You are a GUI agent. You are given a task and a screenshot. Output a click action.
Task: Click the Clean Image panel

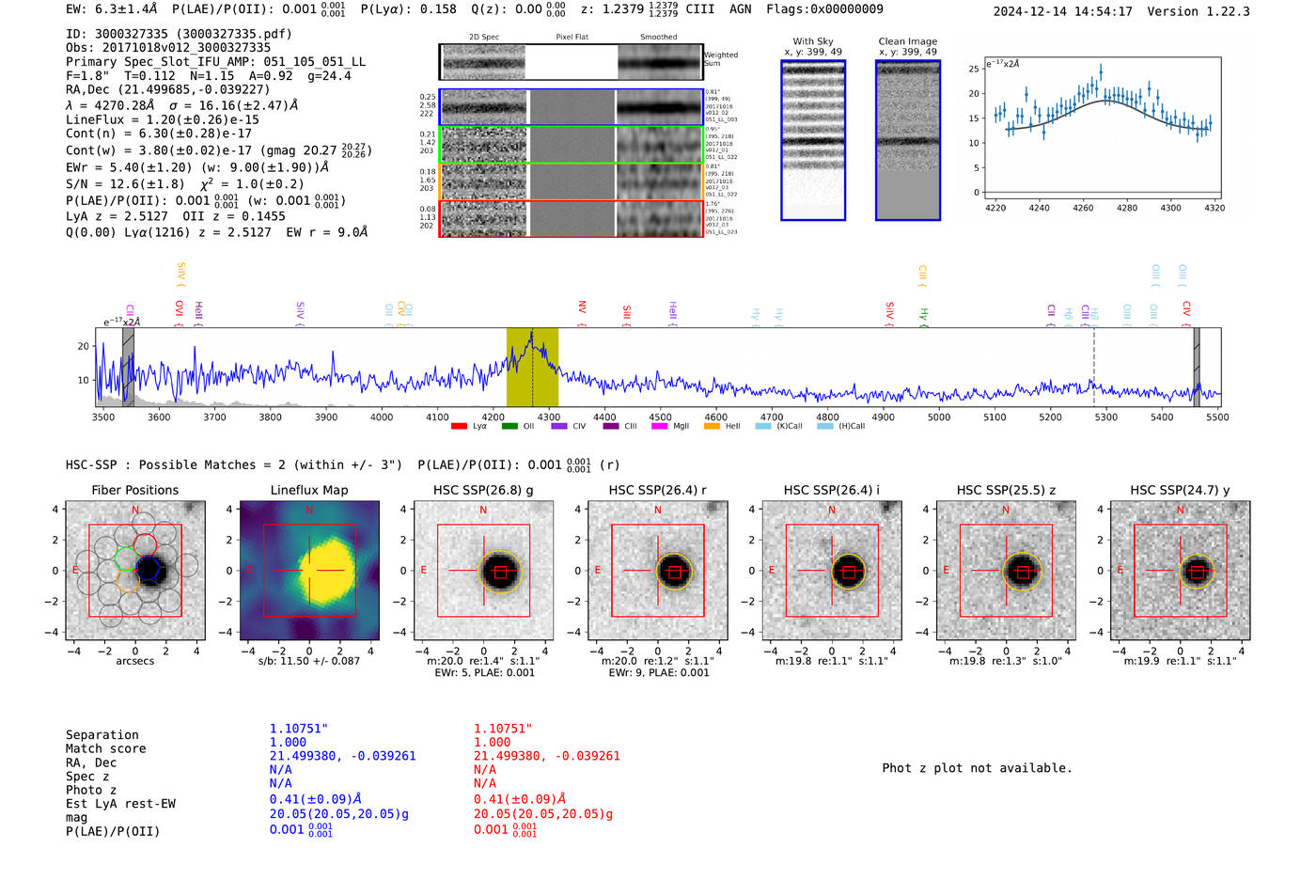908,140
